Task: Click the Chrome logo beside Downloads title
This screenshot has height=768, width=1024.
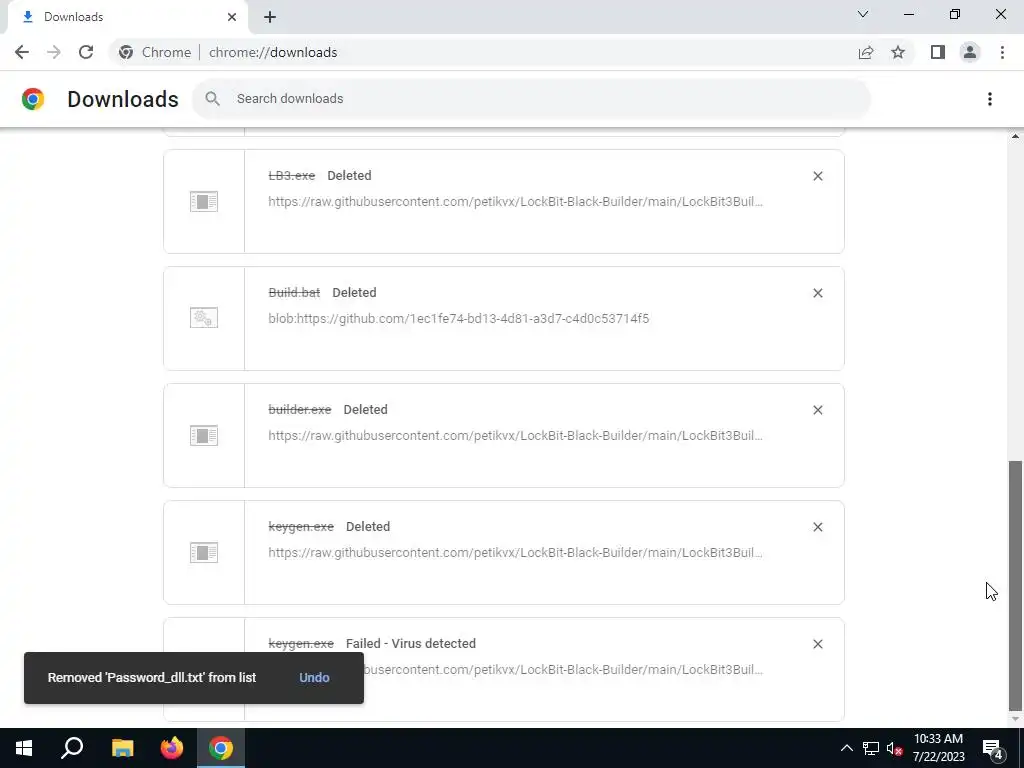Action: click(33, 99)
